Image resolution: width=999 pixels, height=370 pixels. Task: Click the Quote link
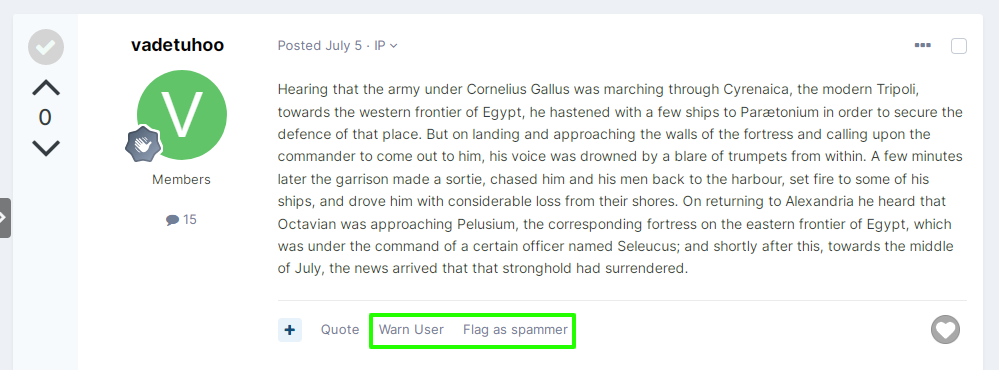point(340,330)
